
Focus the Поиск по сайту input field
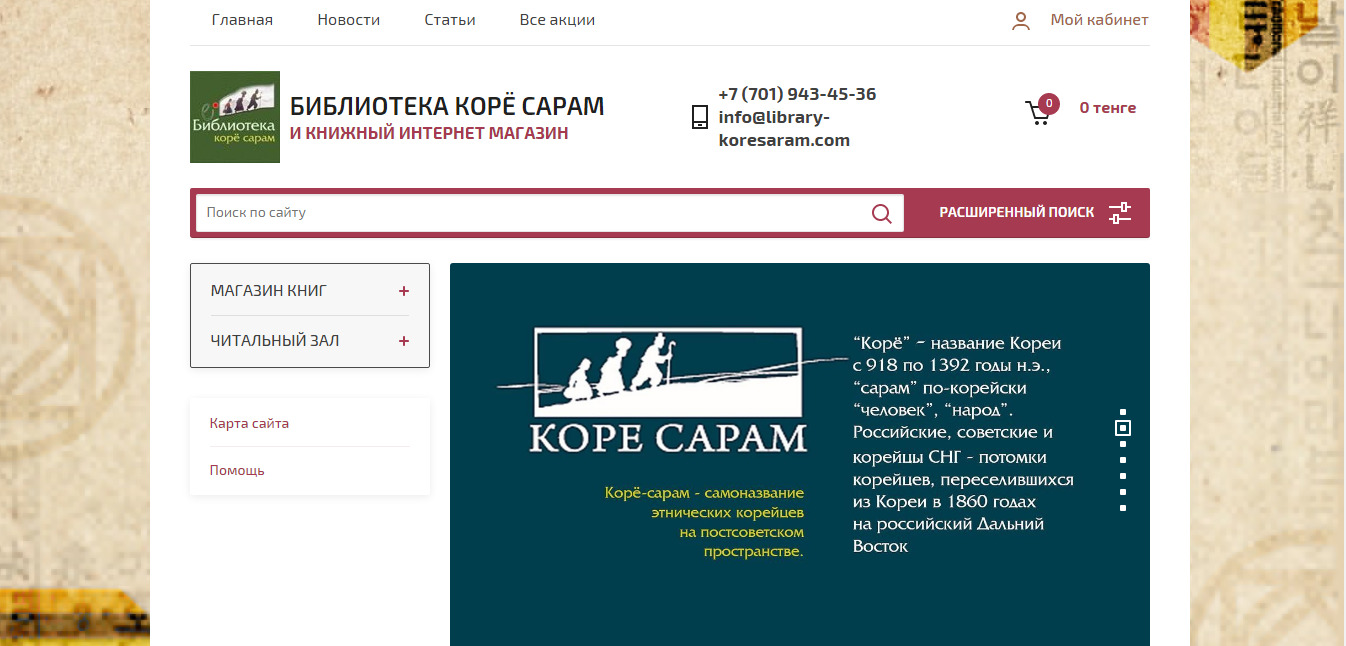532,213
